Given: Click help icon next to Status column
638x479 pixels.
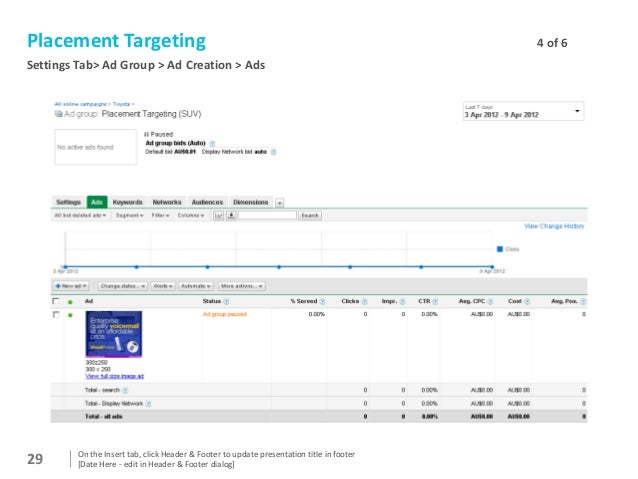Looking at the screenshot, I should point(226,300).
